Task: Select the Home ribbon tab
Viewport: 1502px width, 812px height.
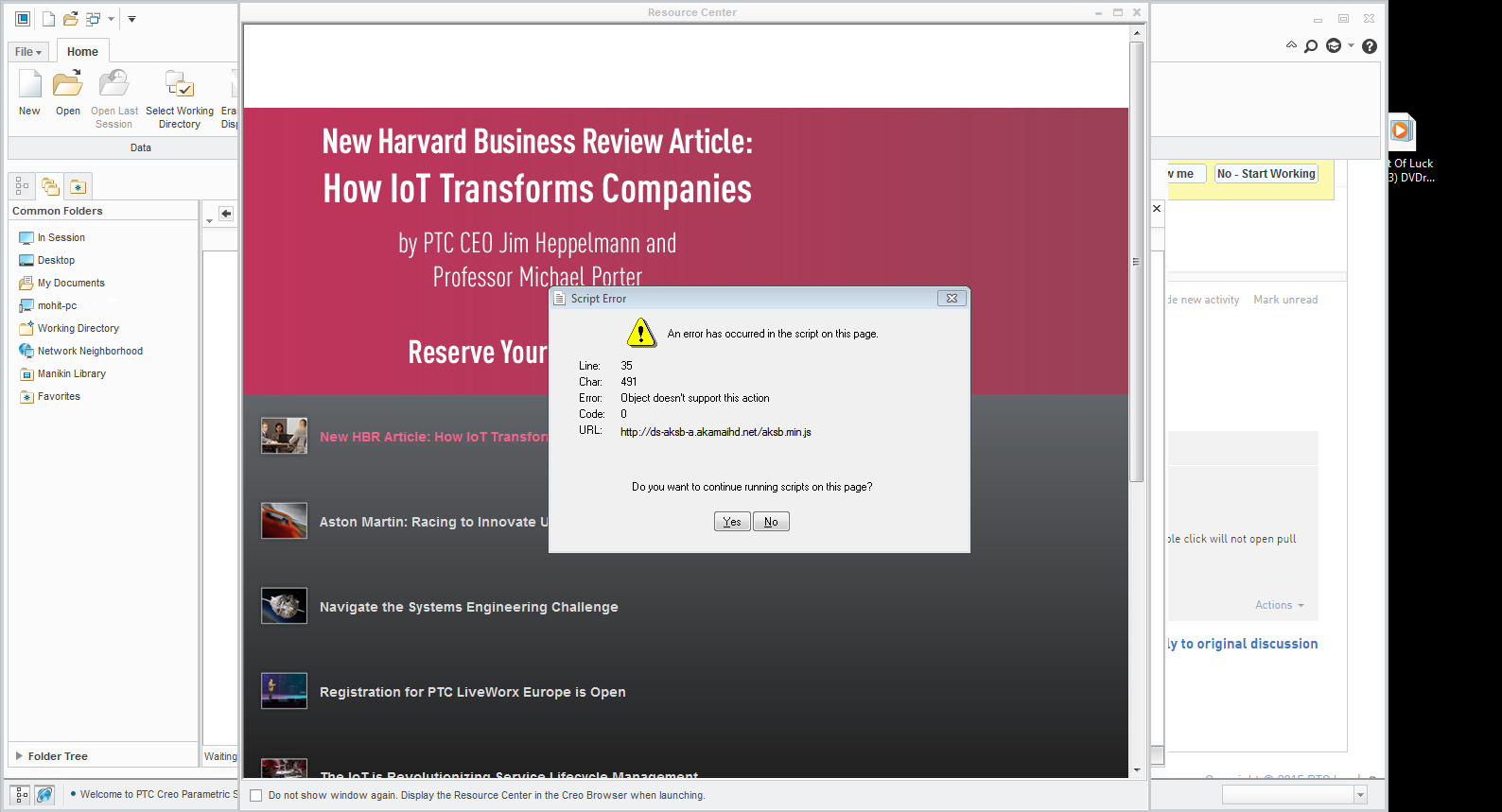Action: [x=82, y=52]
